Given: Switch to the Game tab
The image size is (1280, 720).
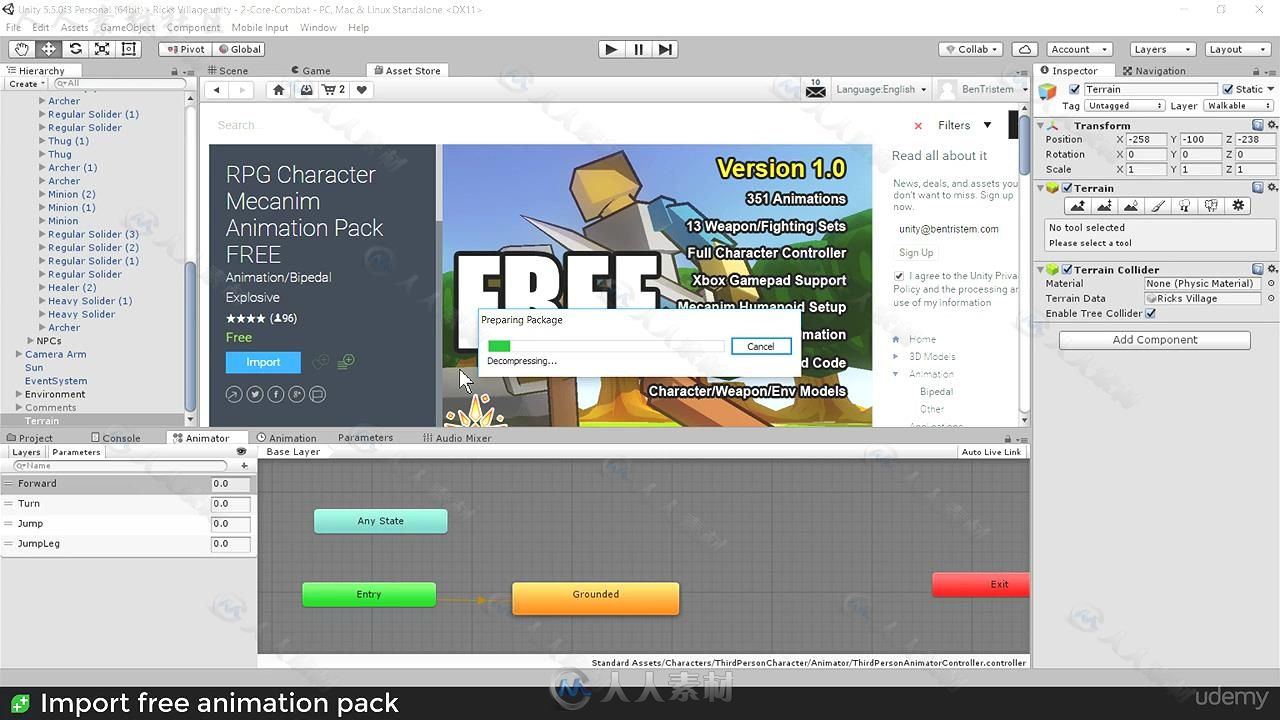Looking at the screenshot, I should 310,71.
